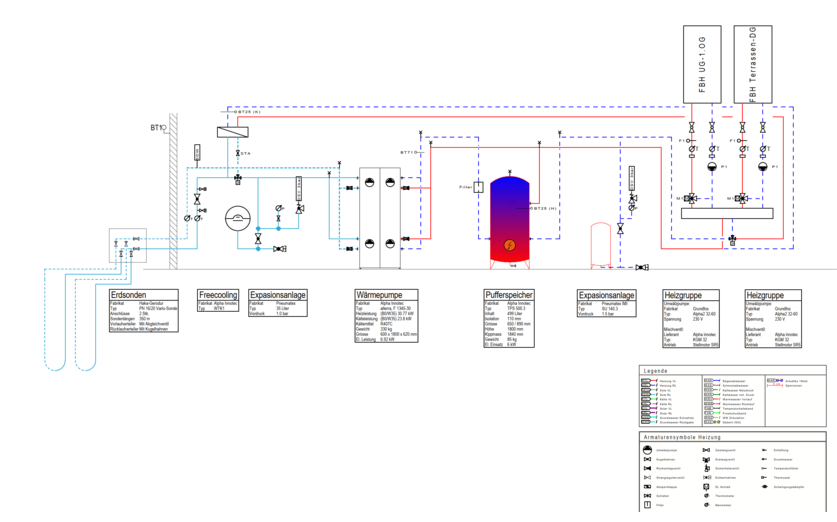Select the Filter symbol in the Armaturensymbole legend
Viewport: 837px width, 522px height.
(x=648, y=505)
